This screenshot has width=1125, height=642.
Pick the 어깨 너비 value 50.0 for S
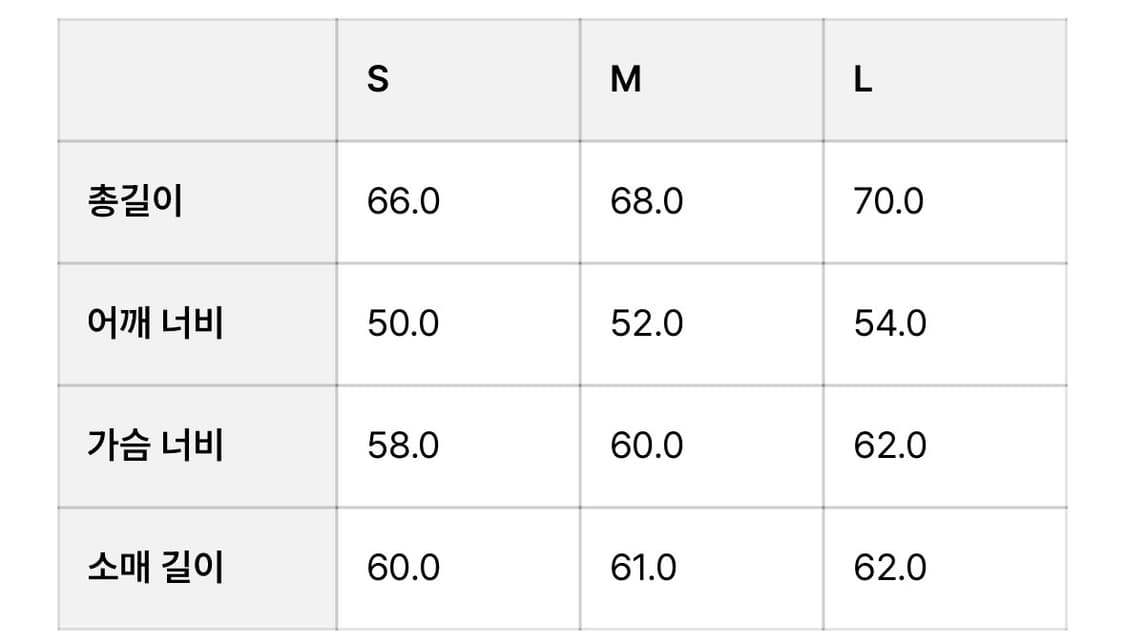click(403, 324)
